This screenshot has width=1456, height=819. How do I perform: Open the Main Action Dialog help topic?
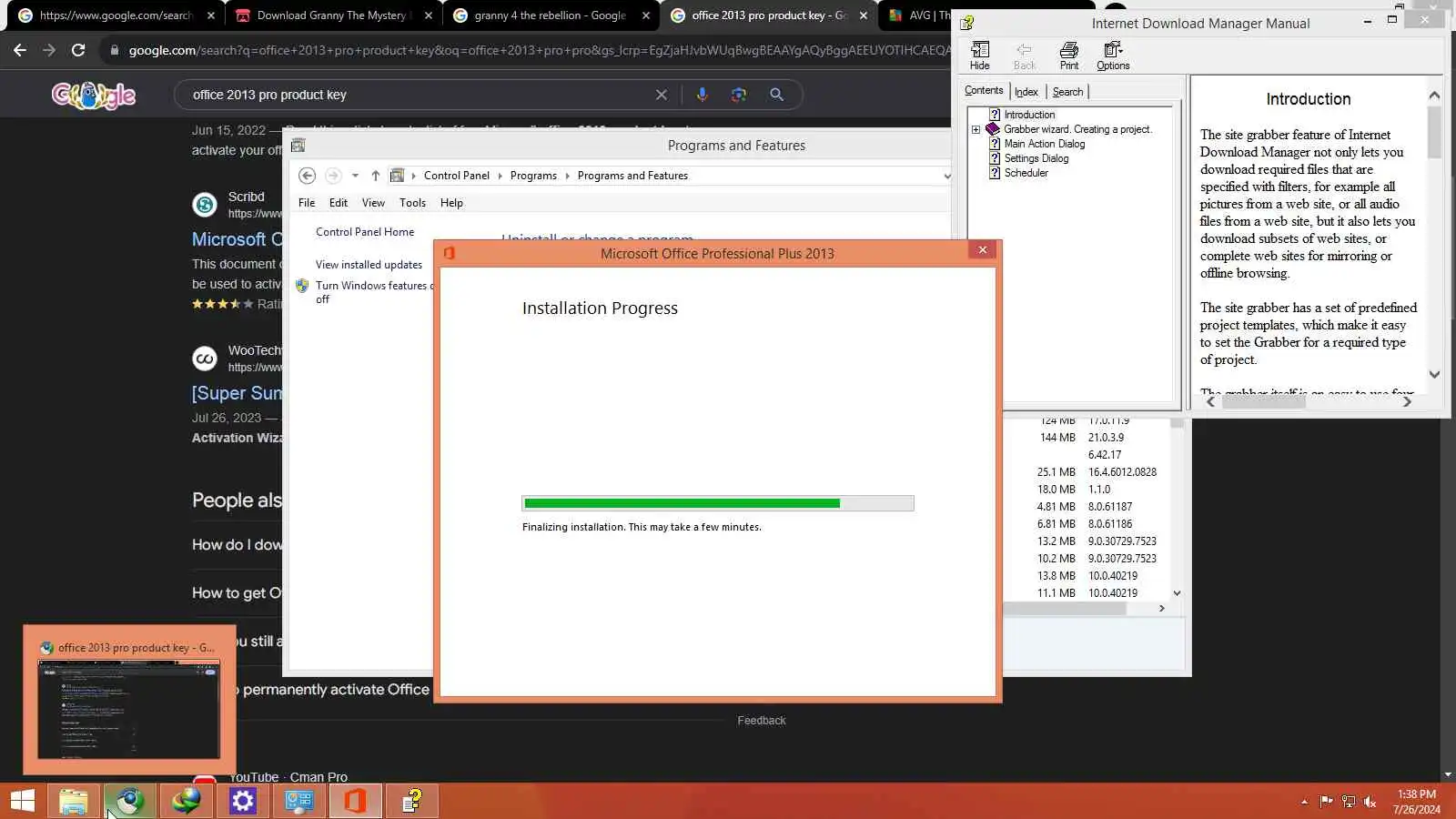pyautogui.click(x=1044, y=144)
